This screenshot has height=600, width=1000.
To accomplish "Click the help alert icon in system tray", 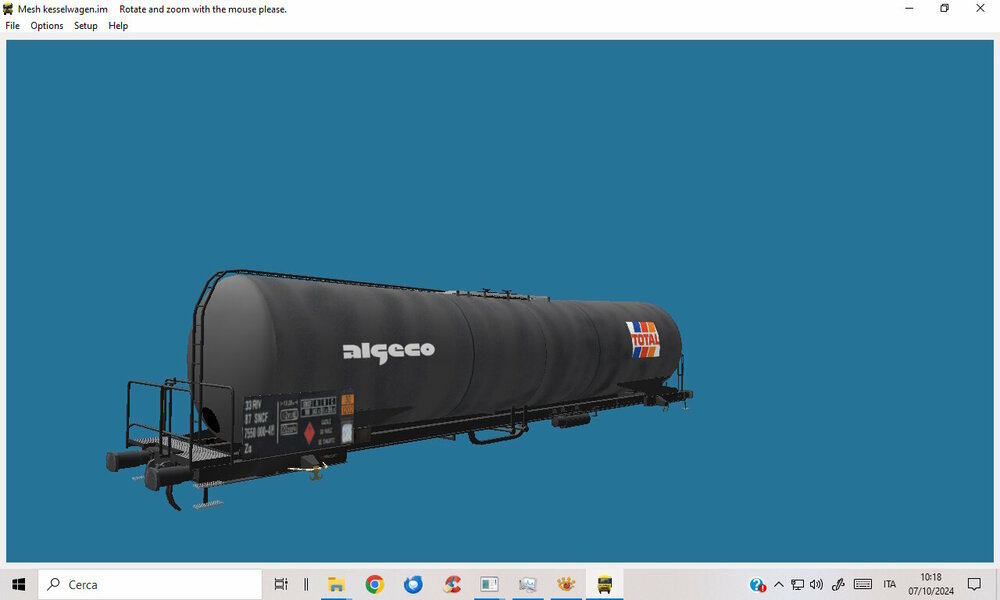I will (x=757, y=585).
